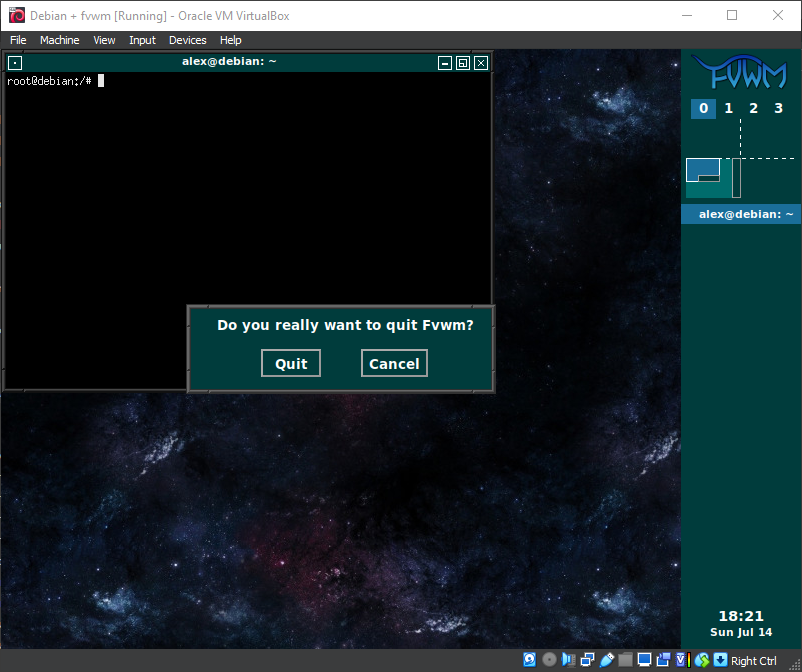Click the hard disk activity status icon

pos(529,660)
